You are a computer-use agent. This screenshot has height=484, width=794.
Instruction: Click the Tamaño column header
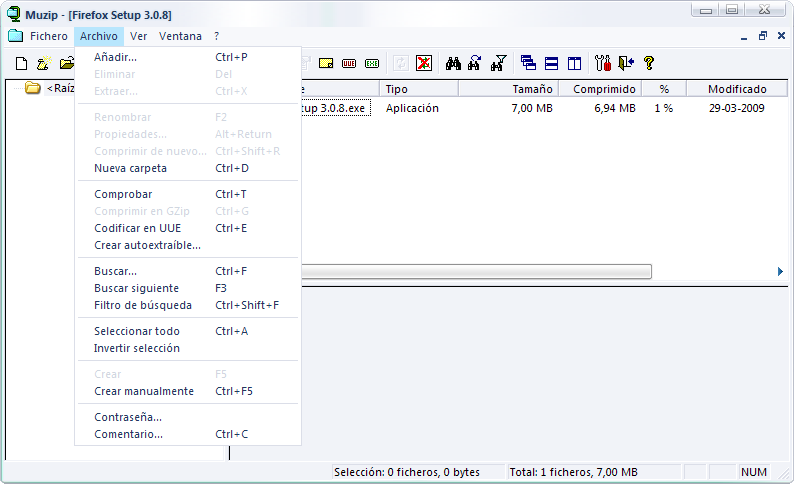click(x=532, y=89)
